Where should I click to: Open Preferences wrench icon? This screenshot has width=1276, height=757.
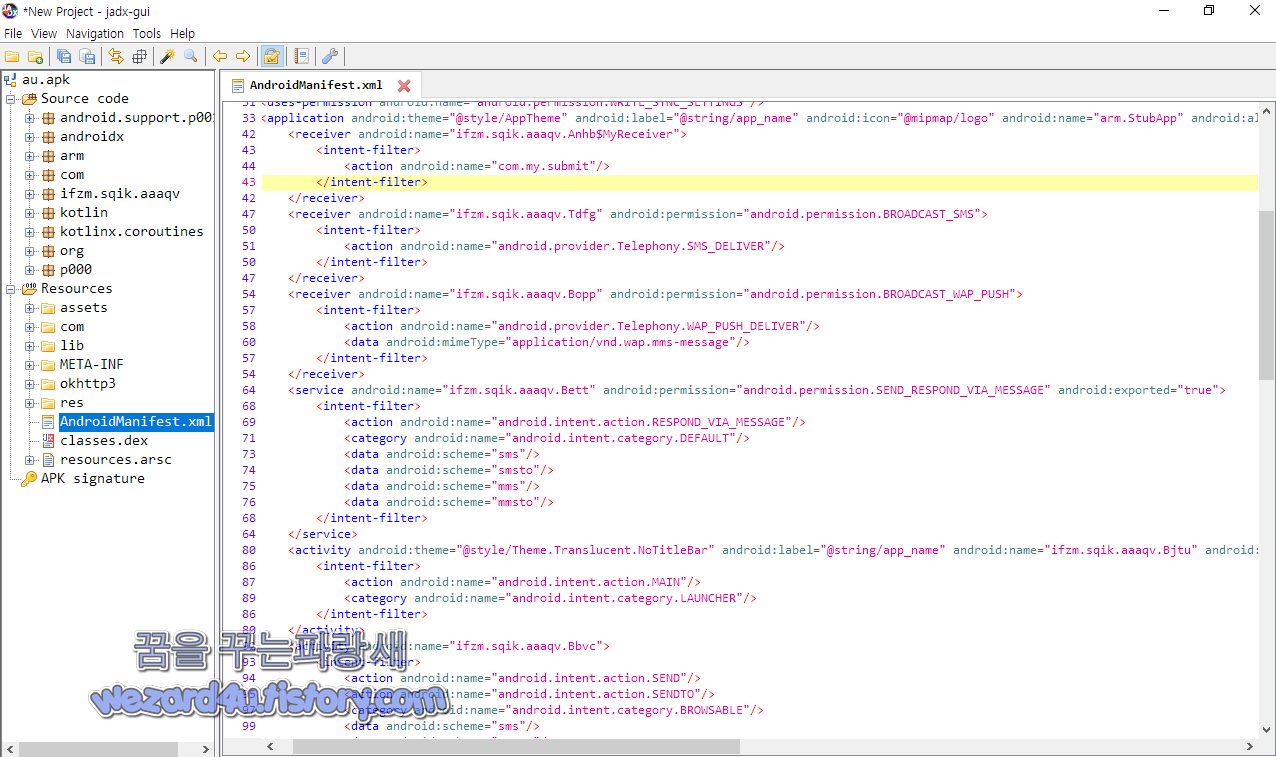click(329, 56)
